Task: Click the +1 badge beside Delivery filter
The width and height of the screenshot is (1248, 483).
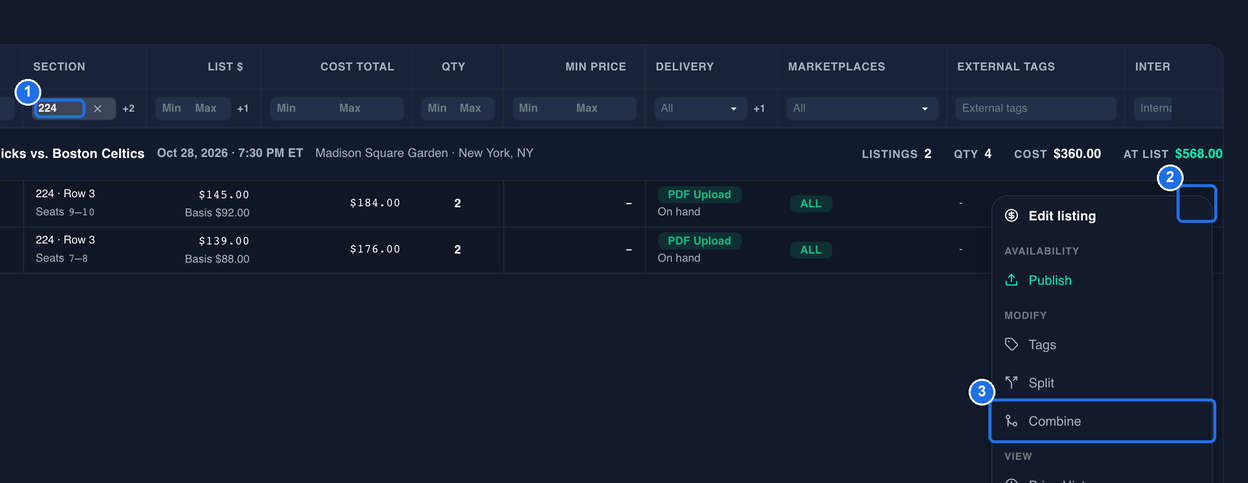Action: click(759, 108)
